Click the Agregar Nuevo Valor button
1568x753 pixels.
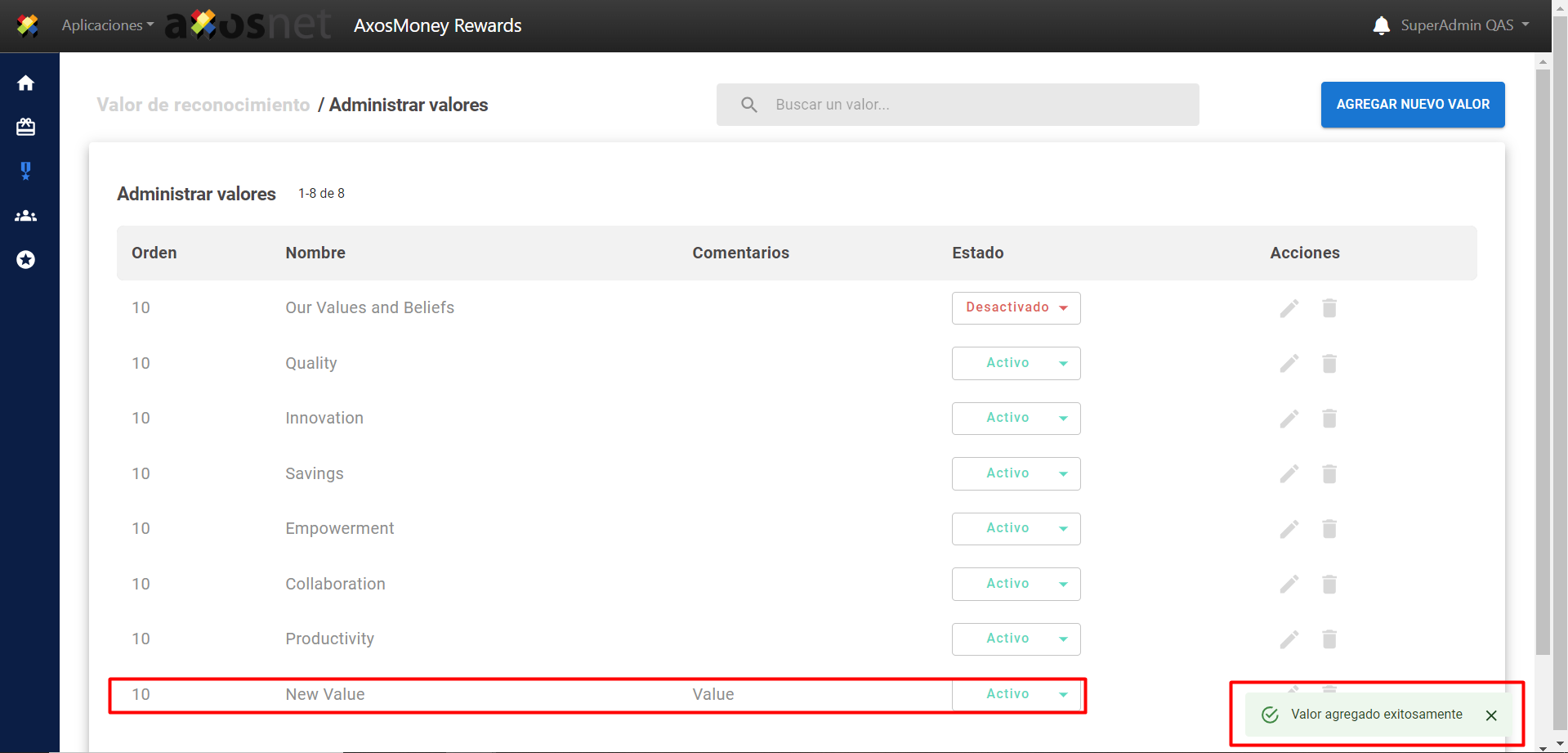coord(1412,105)
